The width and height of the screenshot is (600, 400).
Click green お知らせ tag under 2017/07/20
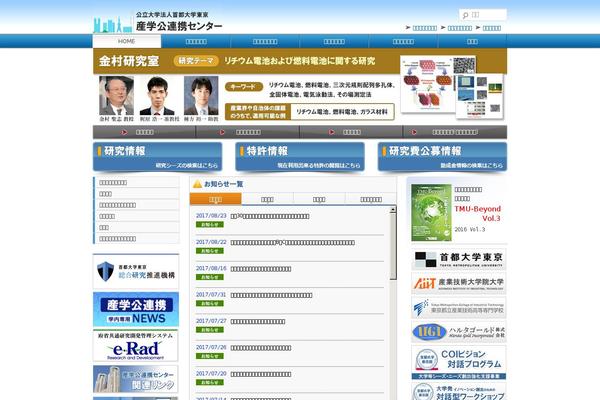(210, 382)
